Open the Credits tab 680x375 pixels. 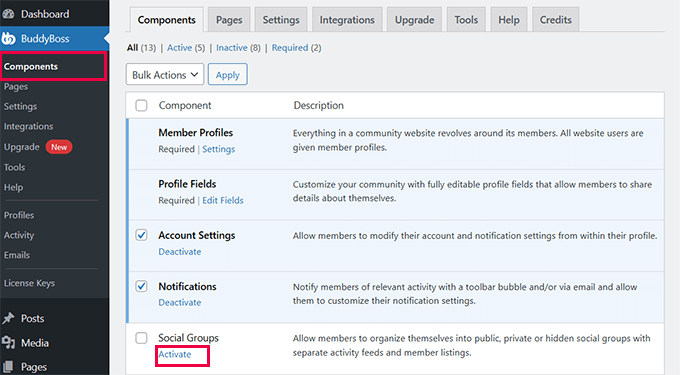point(556,20)
